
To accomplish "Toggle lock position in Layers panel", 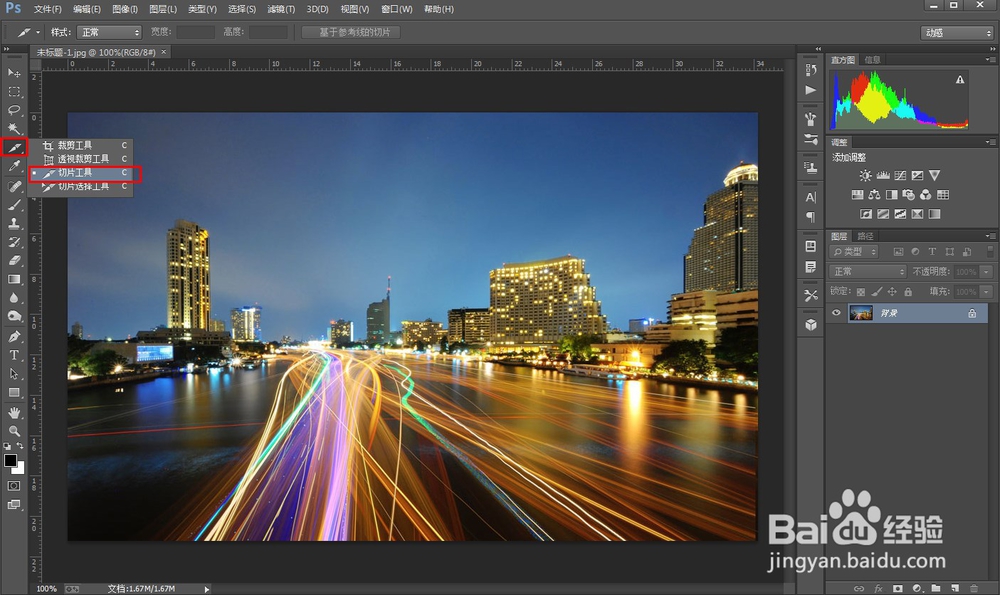I will click(892, 292).
